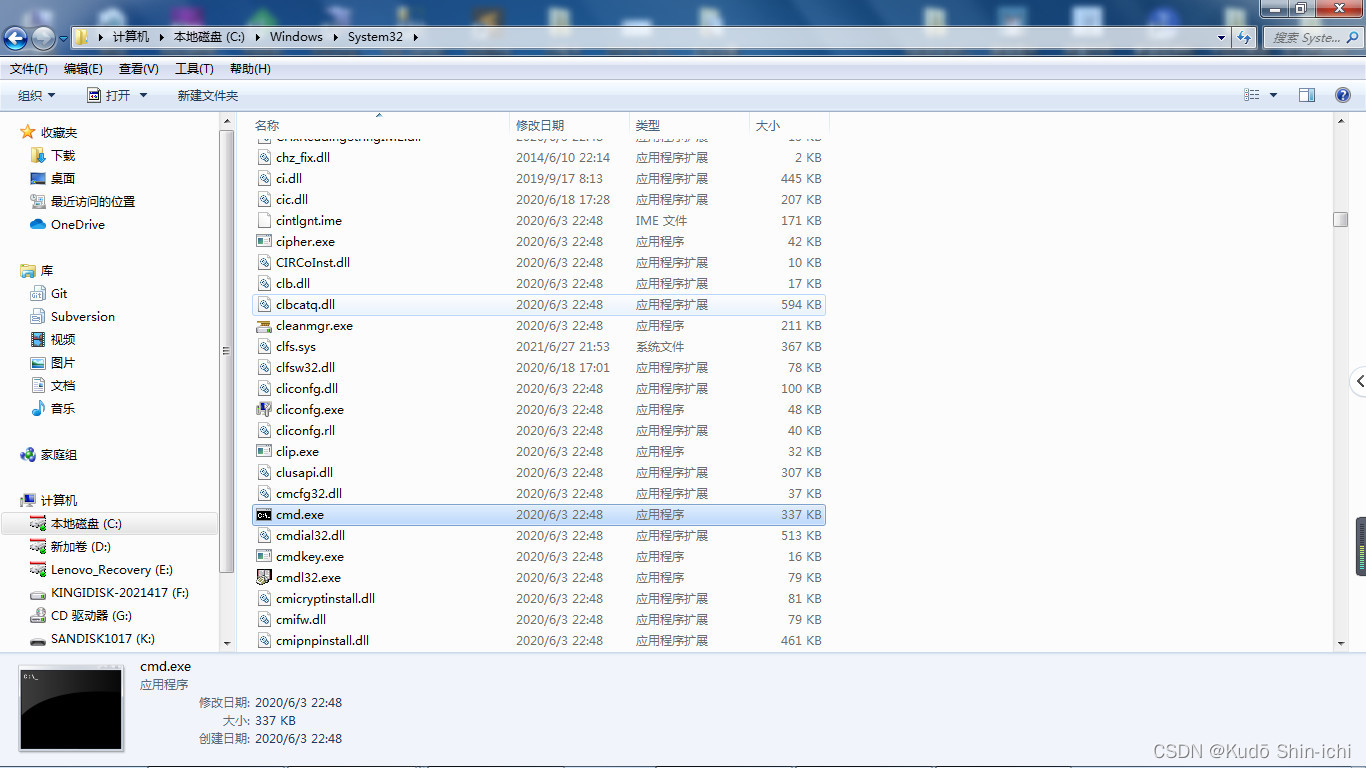
Task: Click the refresh button next to address bar
Action: coord(1244,37)
